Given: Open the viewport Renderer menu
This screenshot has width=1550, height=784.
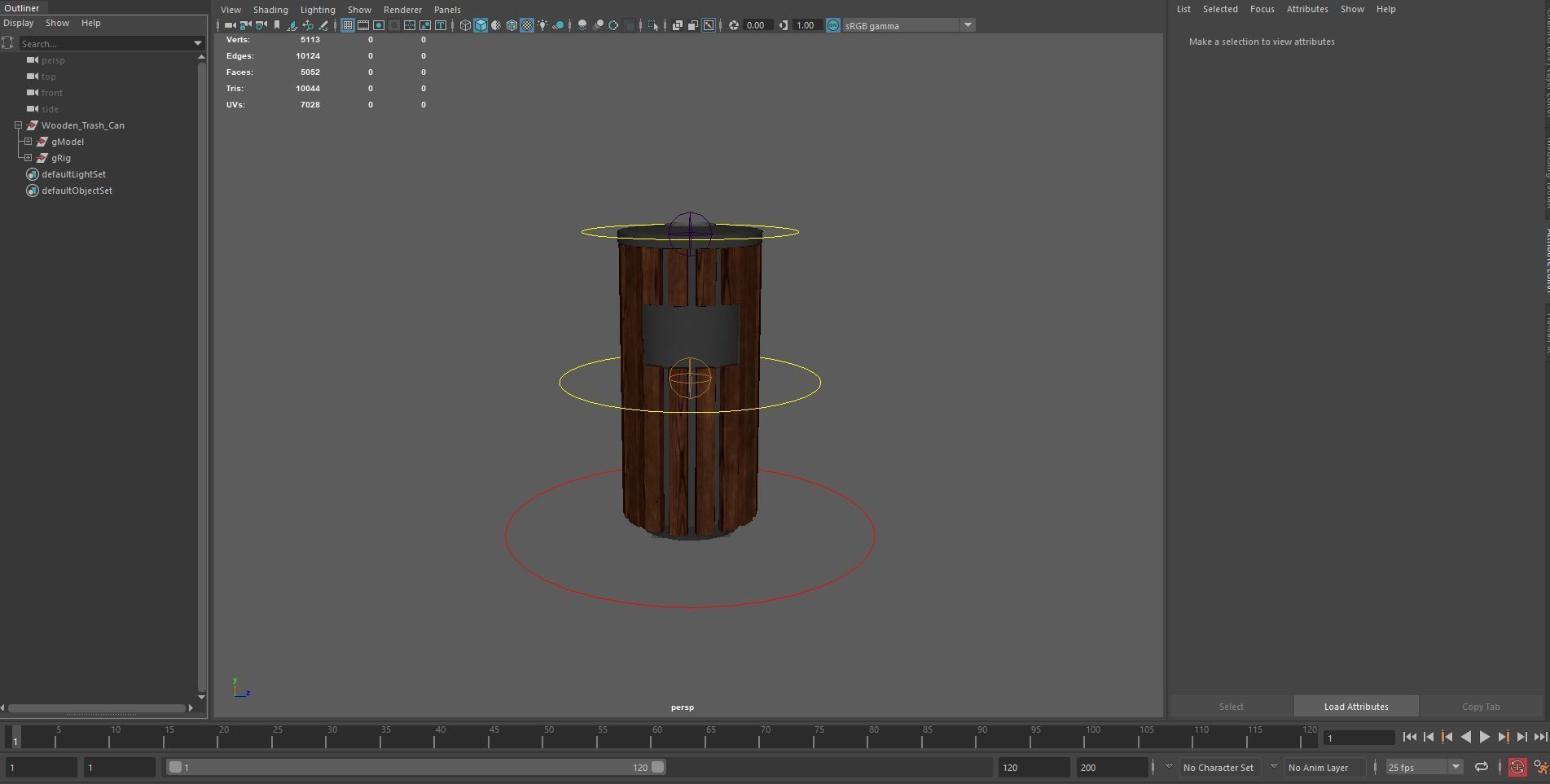Looking at the screenshot, I should coord(402,10).
